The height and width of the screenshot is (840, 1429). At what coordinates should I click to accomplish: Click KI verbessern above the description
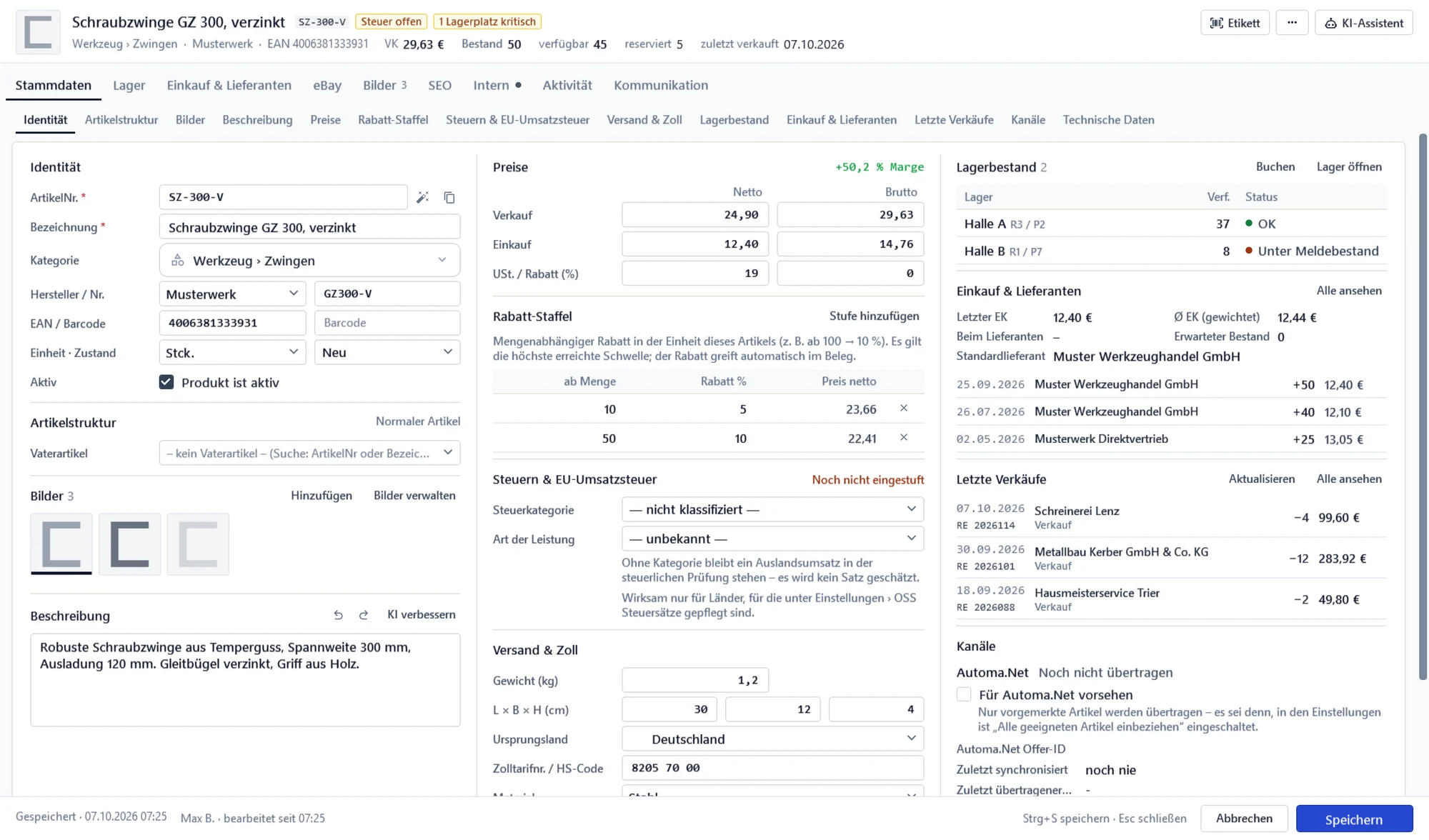tap(421, 614)
